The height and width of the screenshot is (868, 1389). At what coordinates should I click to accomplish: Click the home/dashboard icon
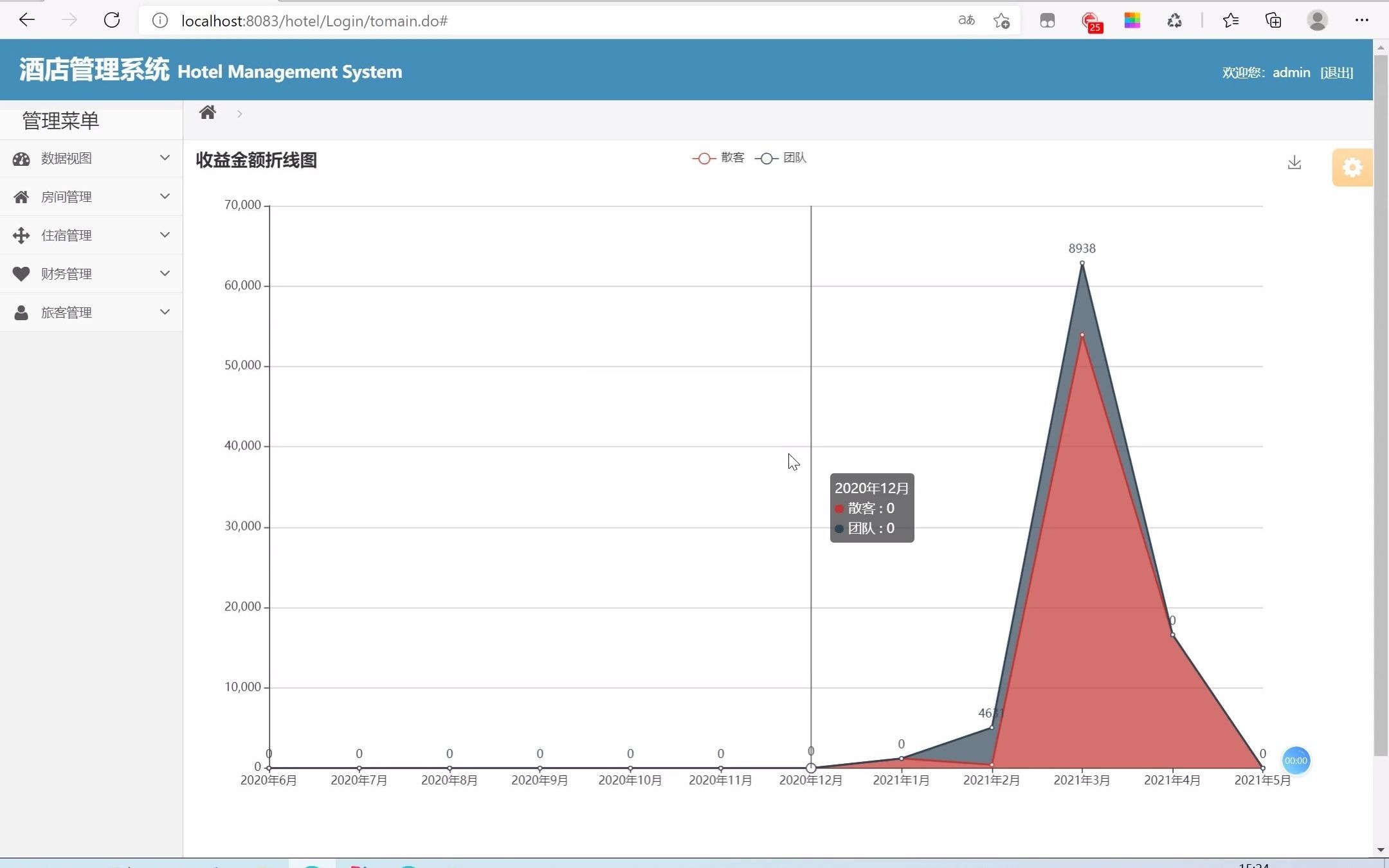(x=207, y=112)
